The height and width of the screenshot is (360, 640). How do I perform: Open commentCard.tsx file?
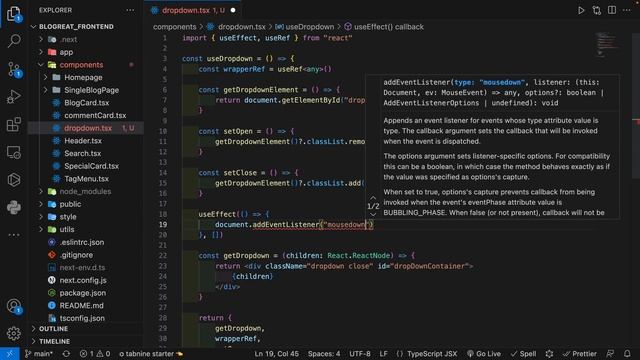pyautogui.click(x=95, y=116)
